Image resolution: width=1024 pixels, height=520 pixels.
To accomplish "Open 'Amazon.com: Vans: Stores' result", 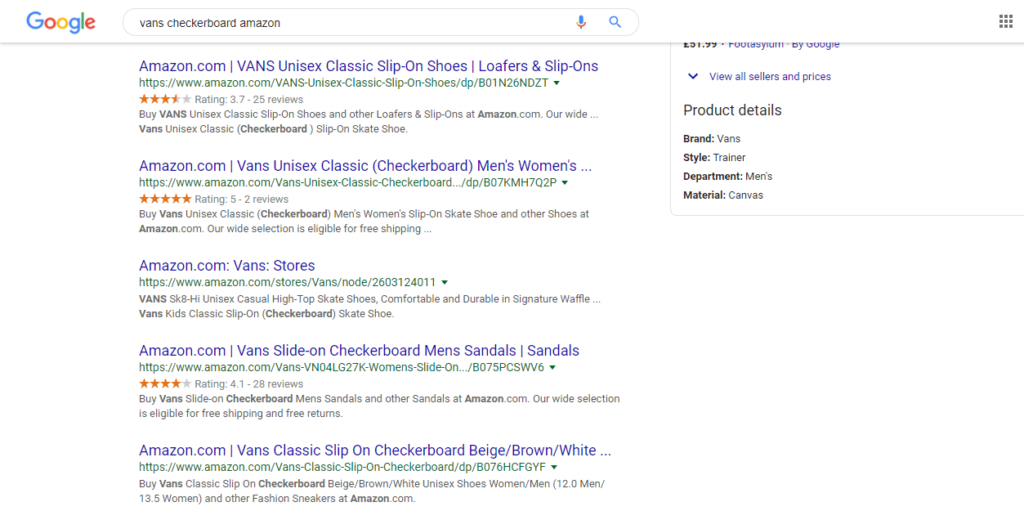I will click(x=227, y=265).
